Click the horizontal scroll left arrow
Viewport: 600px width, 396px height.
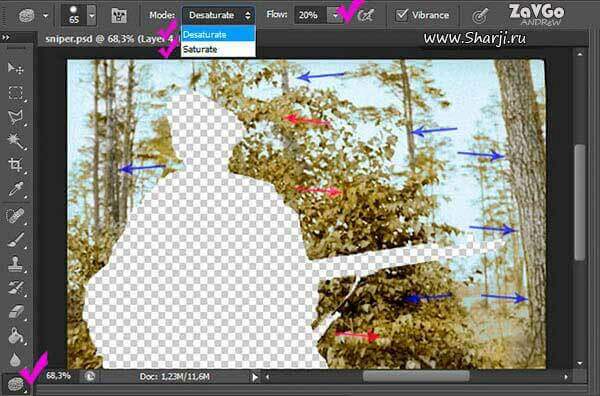(x=267, y=377)
